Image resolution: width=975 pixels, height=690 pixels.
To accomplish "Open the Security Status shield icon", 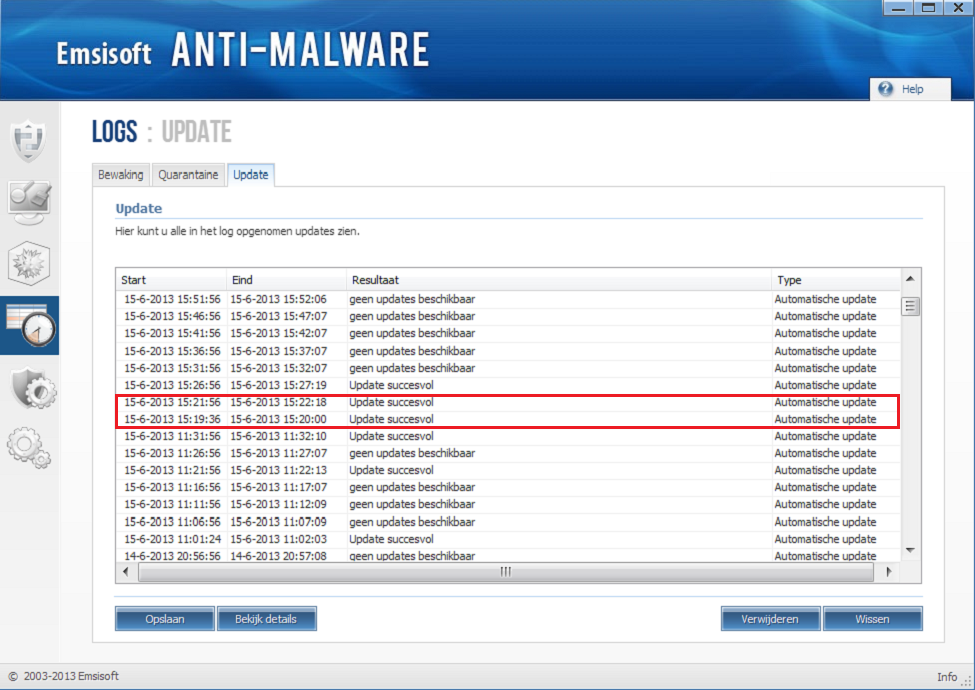I will (29, 139).
